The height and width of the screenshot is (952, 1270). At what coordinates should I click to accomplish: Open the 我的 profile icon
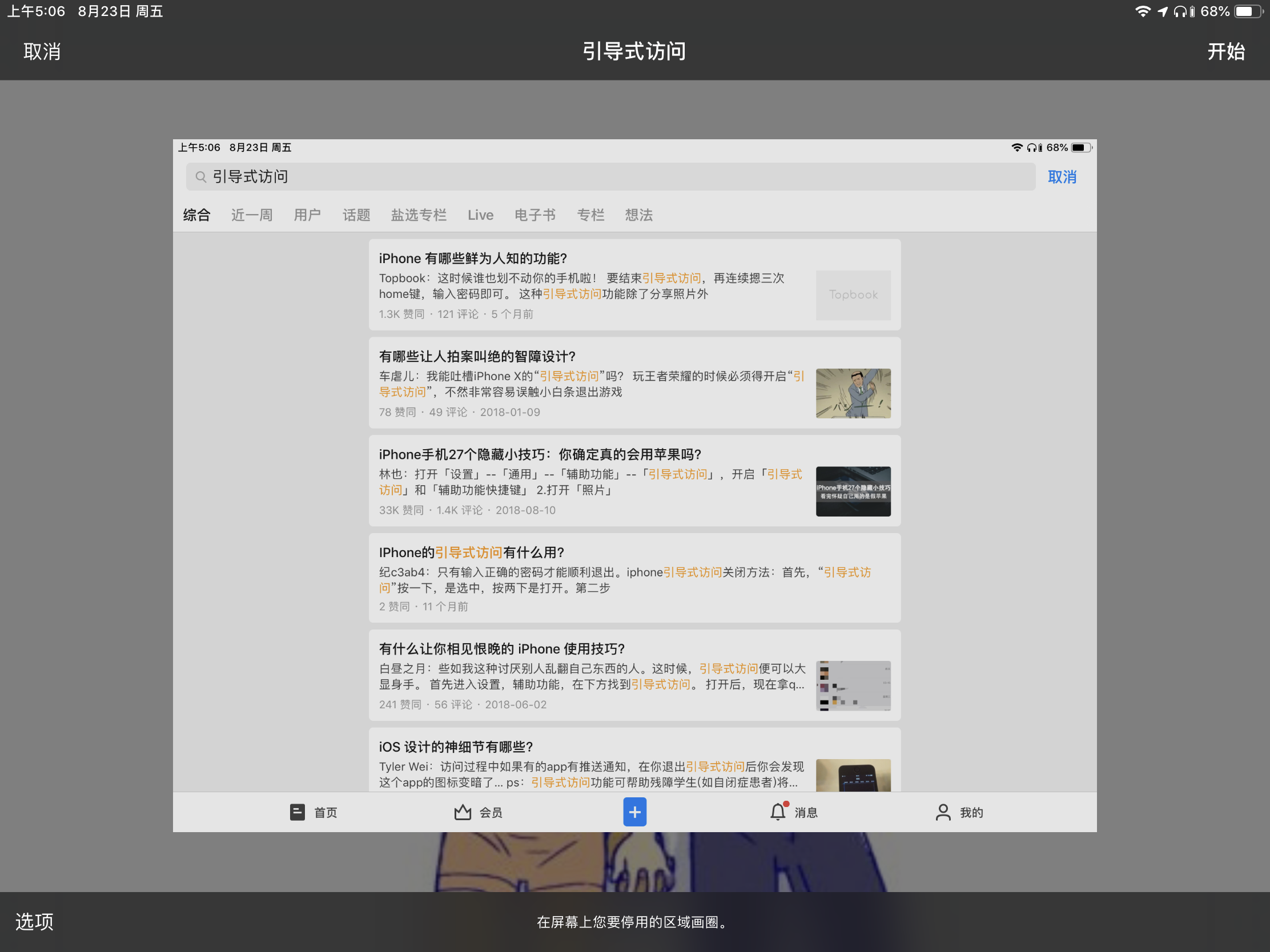(x=943, y=812)
